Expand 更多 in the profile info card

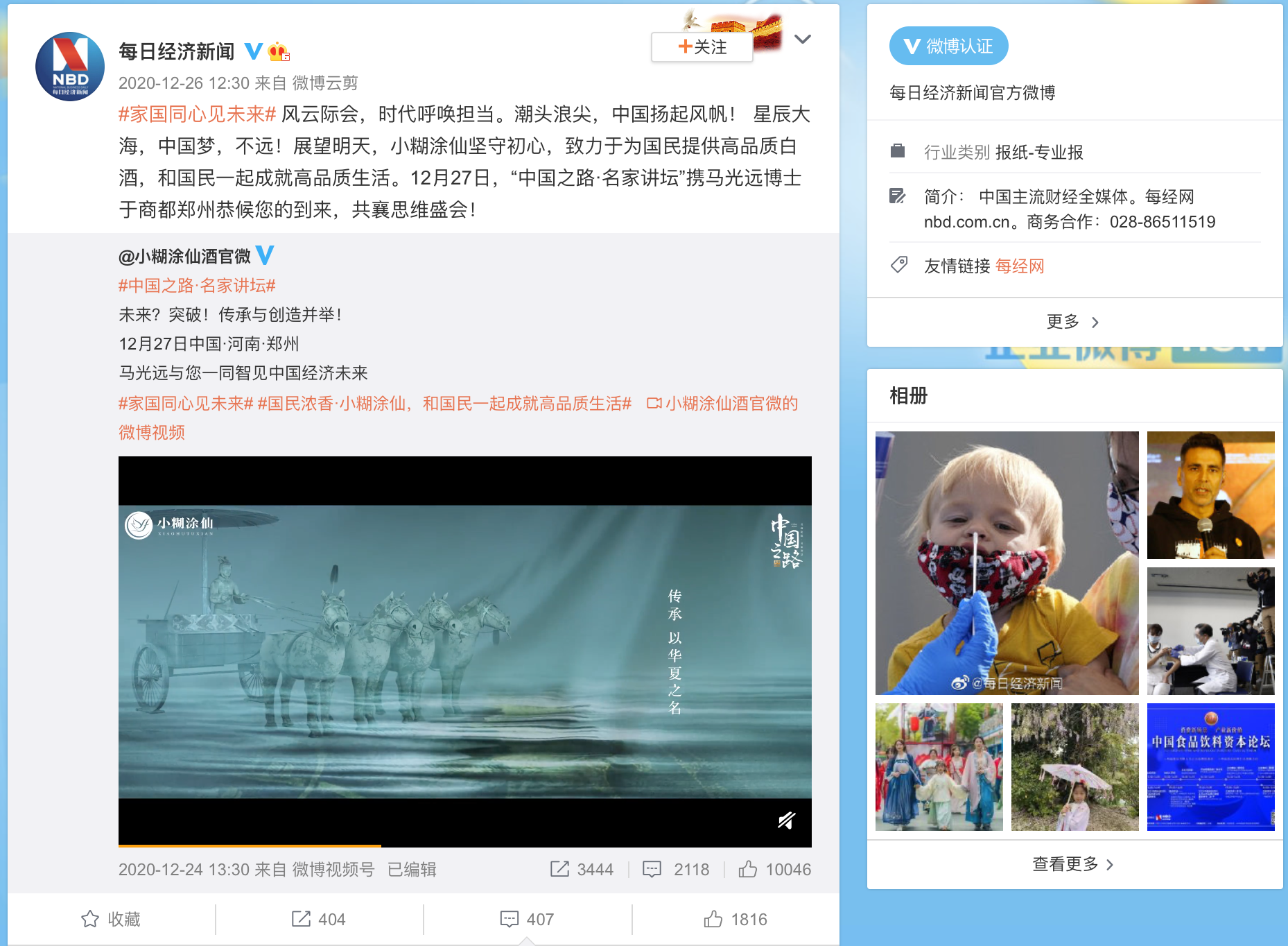1072,322
